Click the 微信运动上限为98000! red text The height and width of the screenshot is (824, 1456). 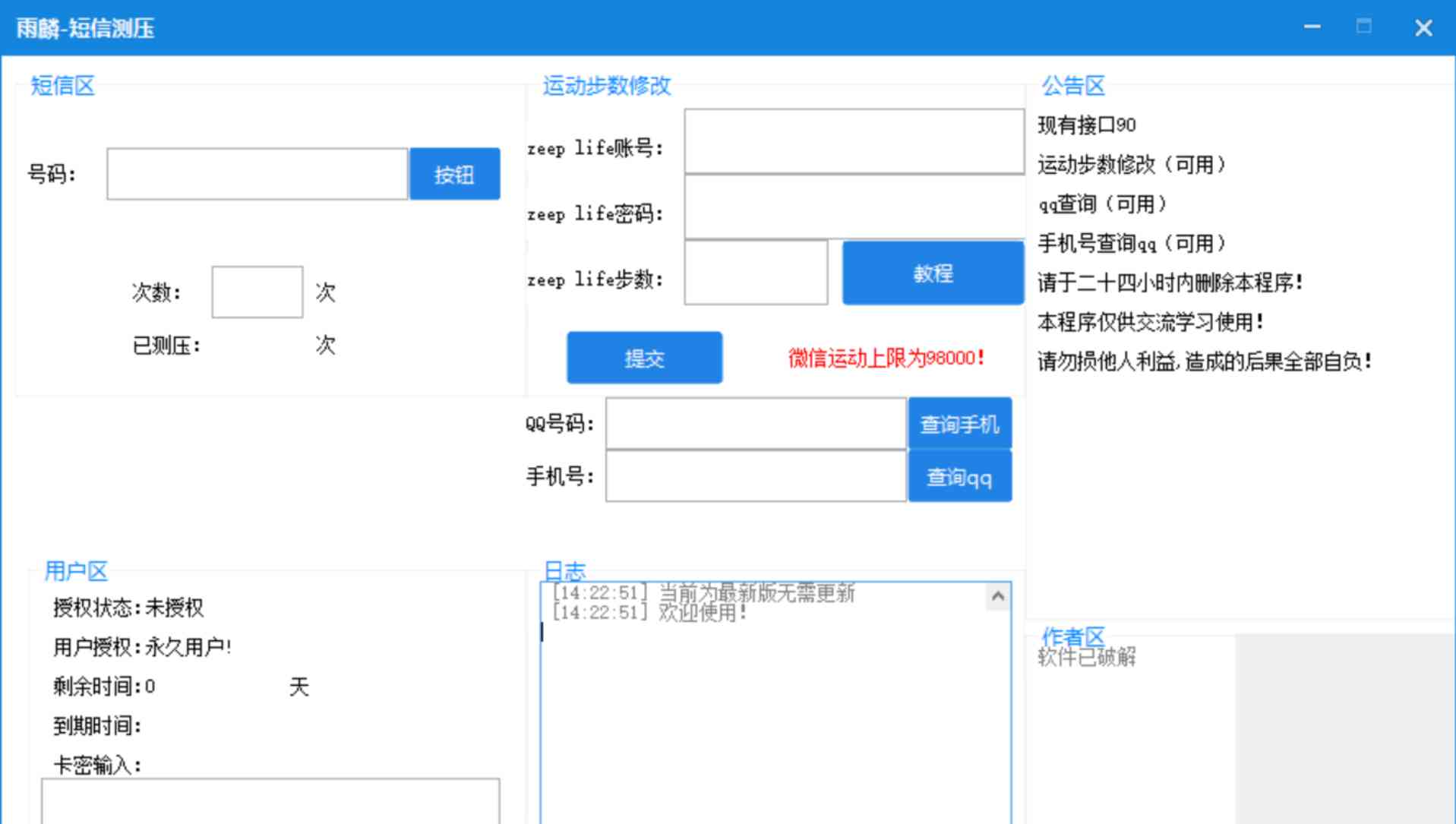pos(886,358)
